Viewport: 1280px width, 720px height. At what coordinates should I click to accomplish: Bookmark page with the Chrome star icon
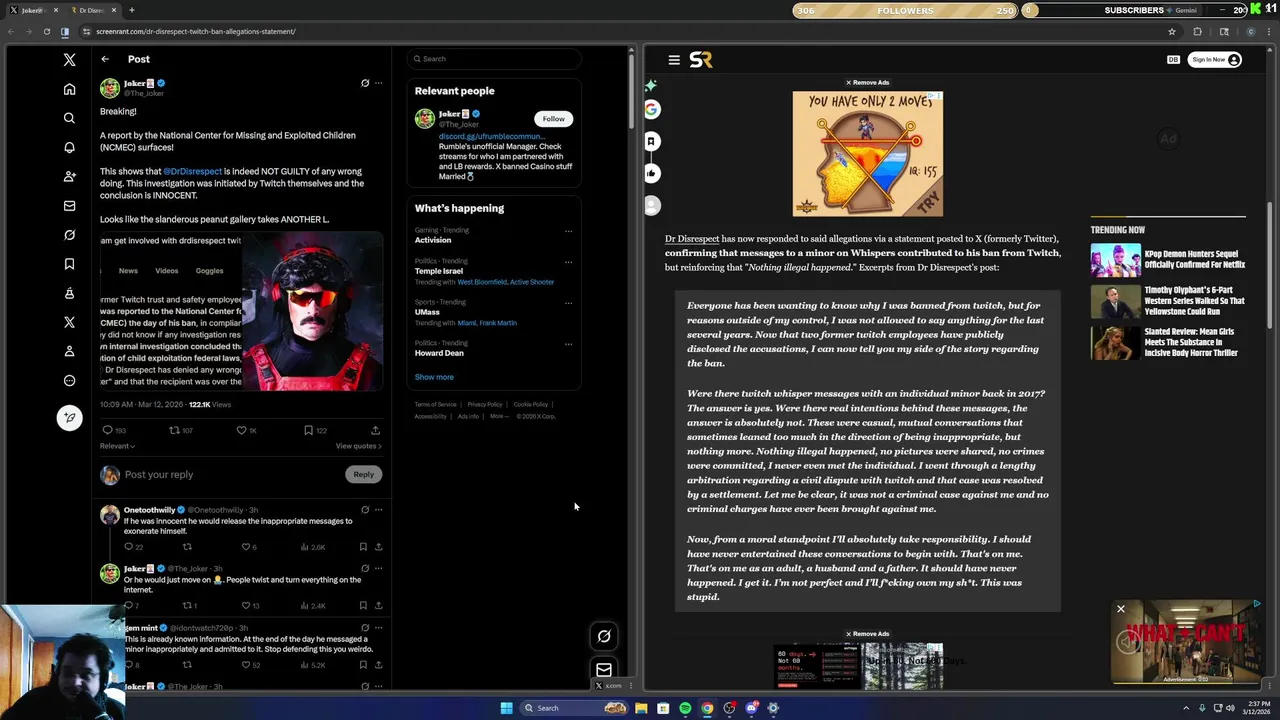[x=1172, y=31]
